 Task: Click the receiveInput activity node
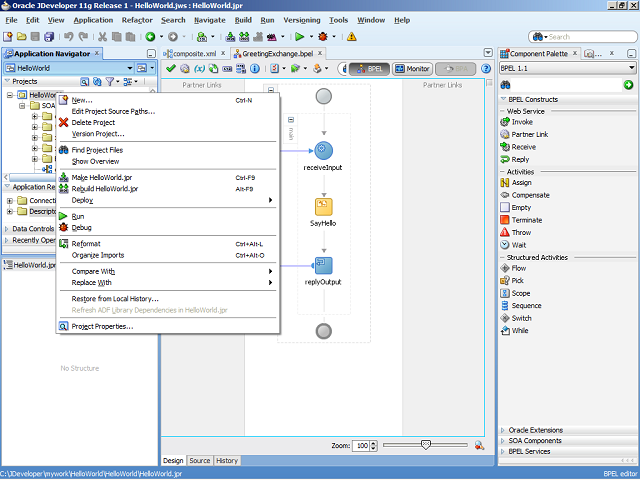323,151
